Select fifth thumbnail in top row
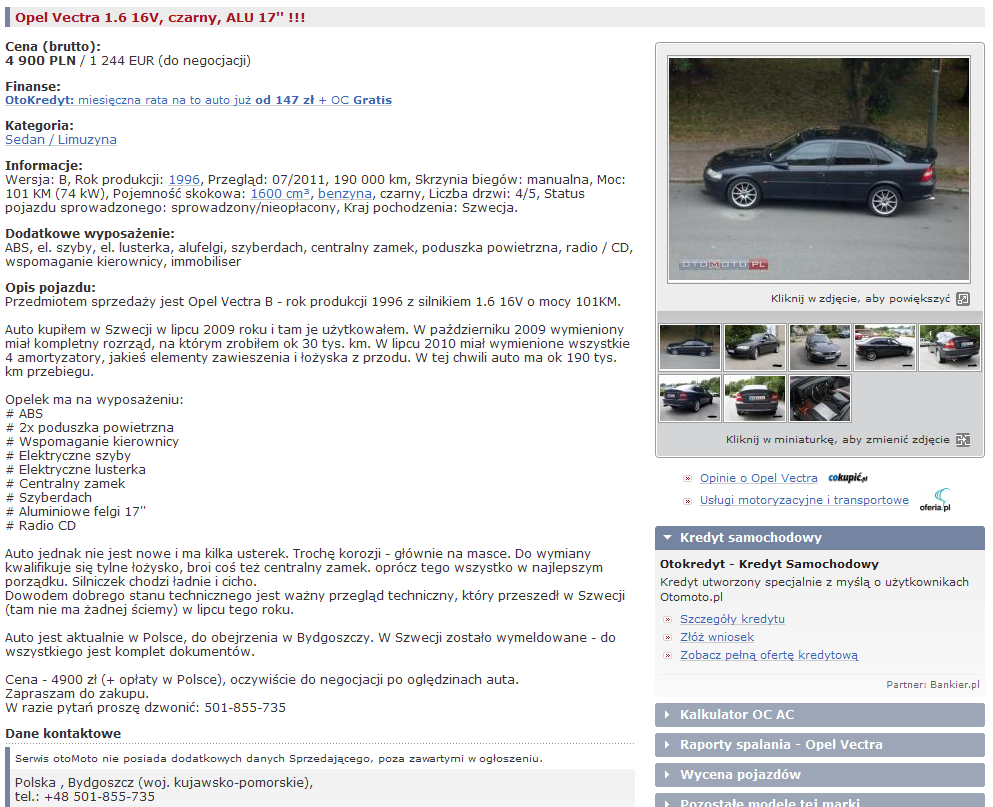 950,347
